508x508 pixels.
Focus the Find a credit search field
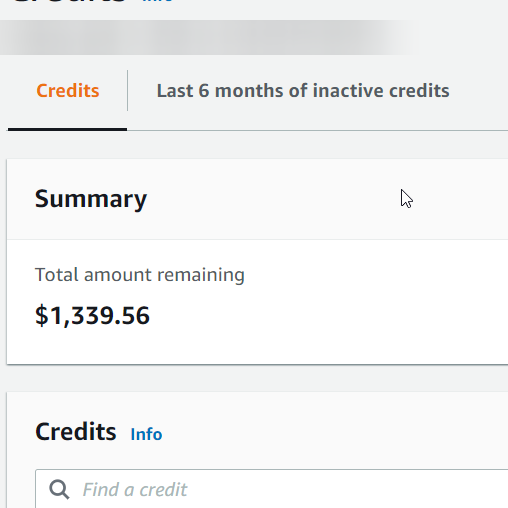click(272, 489)
